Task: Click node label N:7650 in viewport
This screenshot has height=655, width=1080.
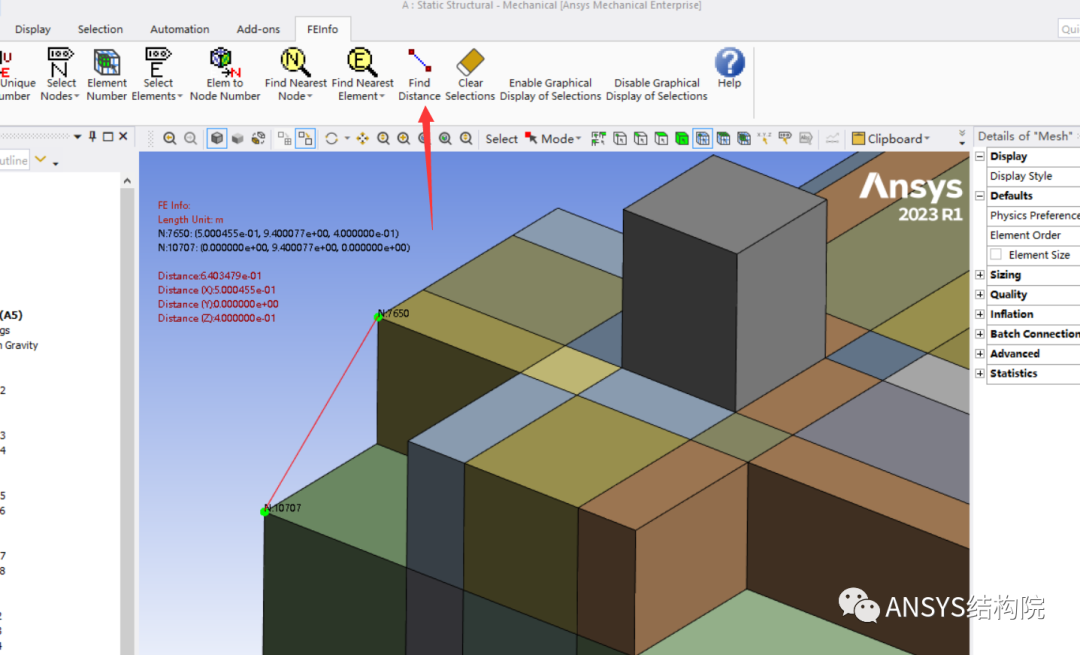Action: click(393, 313)
